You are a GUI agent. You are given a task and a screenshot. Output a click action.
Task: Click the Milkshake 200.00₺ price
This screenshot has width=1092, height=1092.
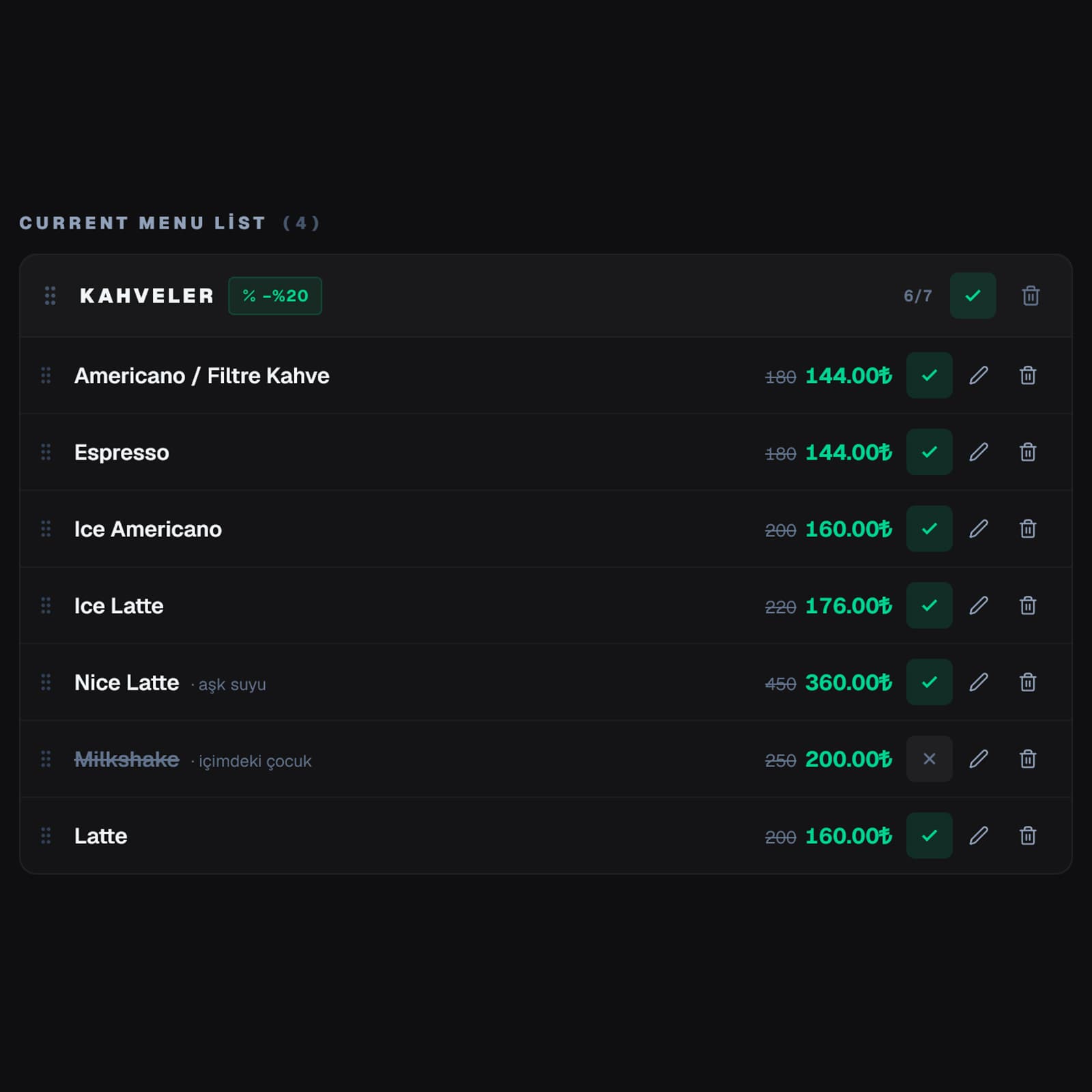coord(848,759)
